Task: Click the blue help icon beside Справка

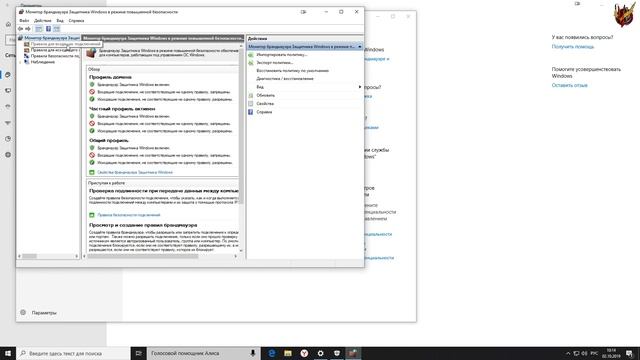Action: click(x=251, y=112)
